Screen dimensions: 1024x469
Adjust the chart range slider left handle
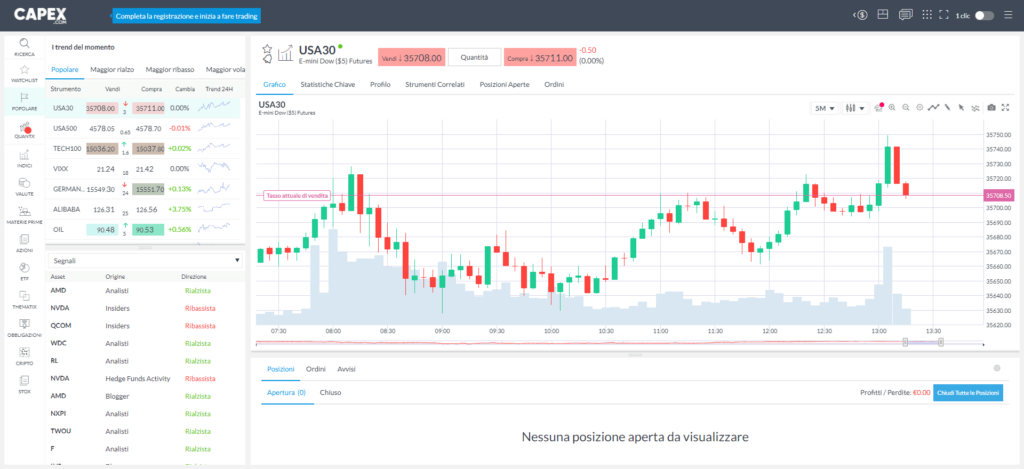[x=905, y=342]
